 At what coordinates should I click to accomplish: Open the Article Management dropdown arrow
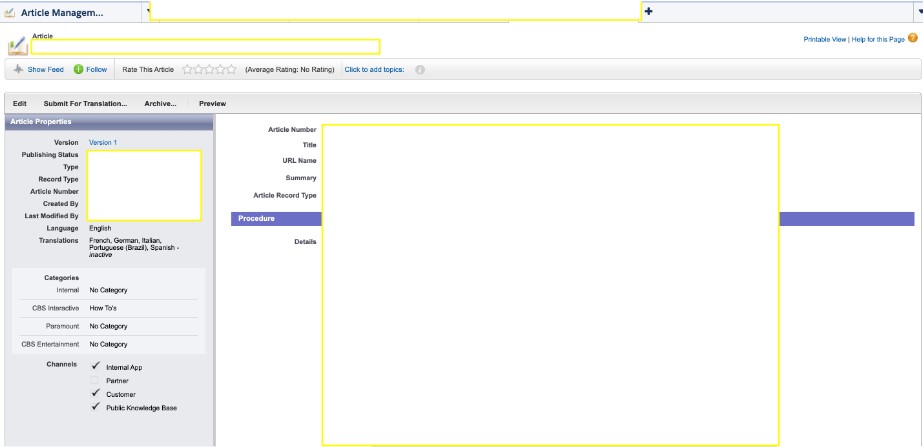pos(148,11)
